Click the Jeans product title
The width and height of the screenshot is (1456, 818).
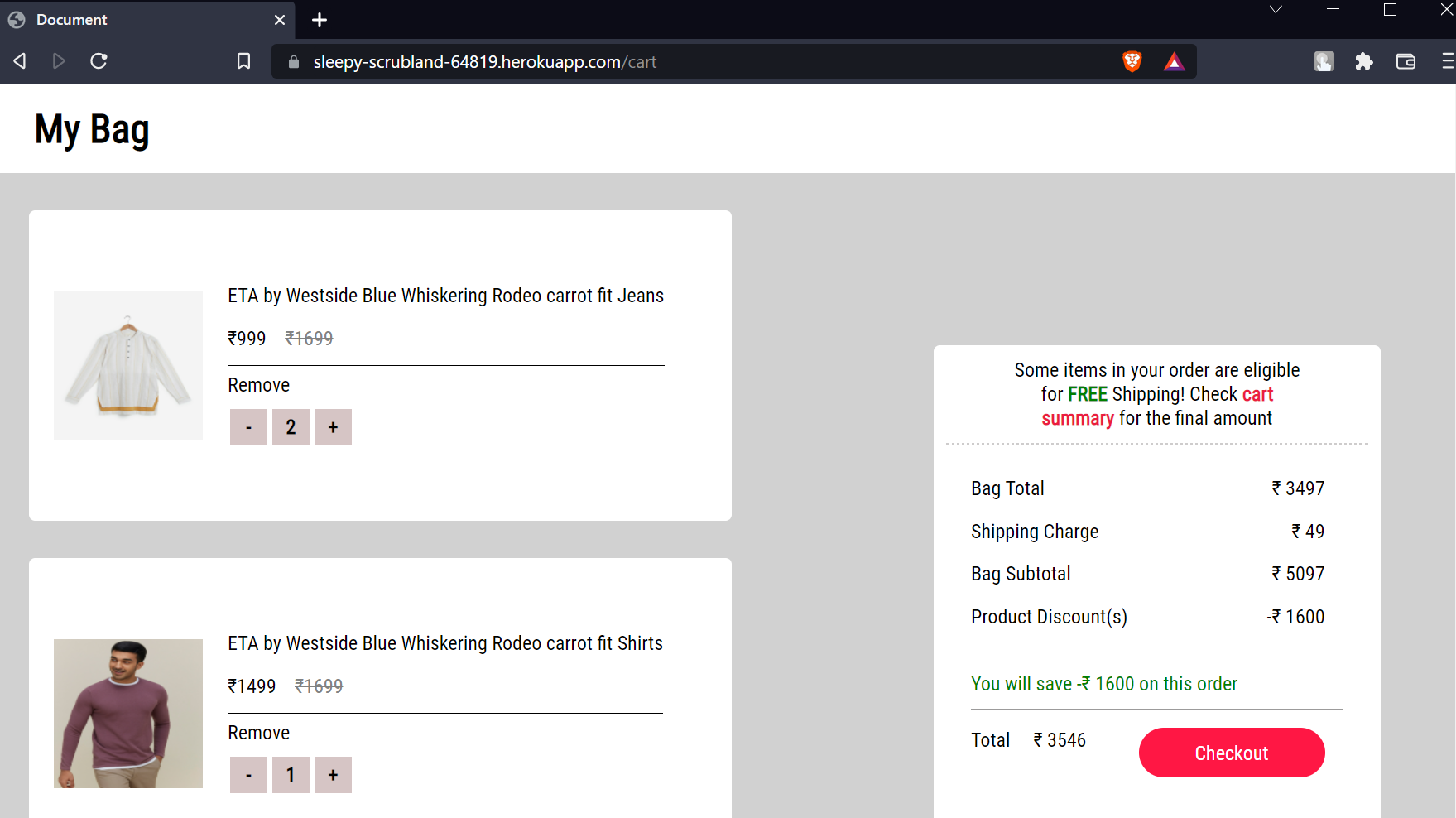tap(446, 296)
